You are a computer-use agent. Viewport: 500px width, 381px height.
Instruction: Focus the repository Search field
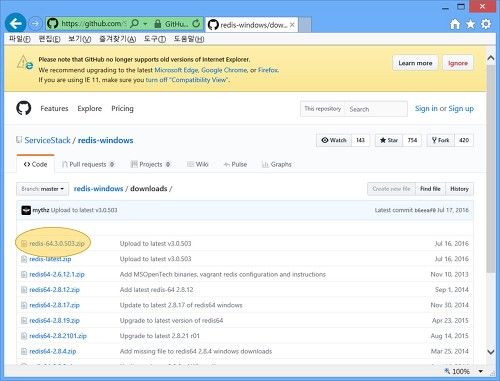point(376,109)
